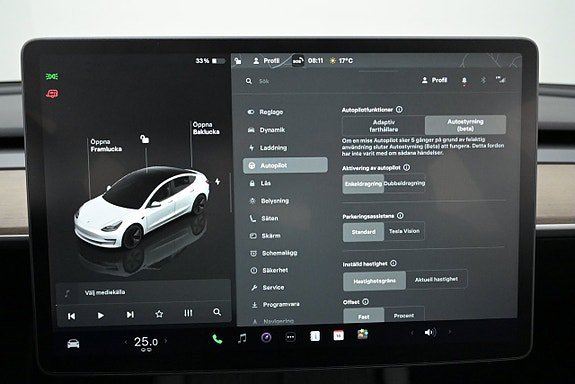Tap the 33% battery indicator
Image resolution: width=575 pixels, height=384 pixels.
pyautogui.click(x=210, y=61)
